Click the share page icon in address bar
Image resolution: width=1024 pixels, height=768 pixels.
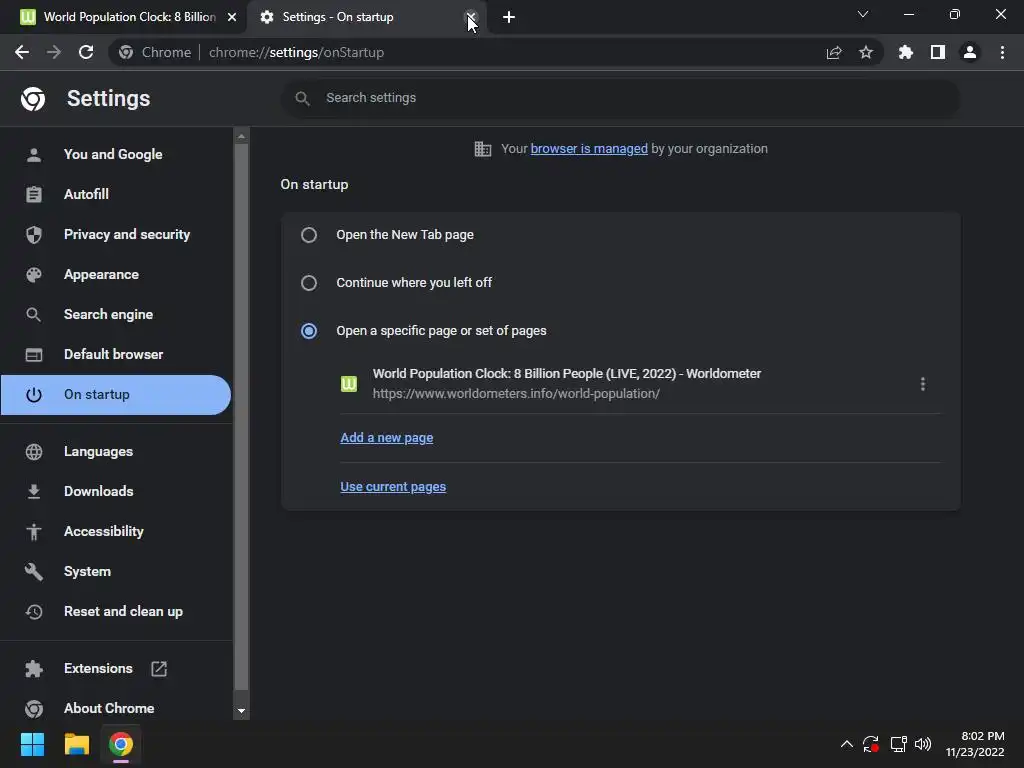(834, 52)
